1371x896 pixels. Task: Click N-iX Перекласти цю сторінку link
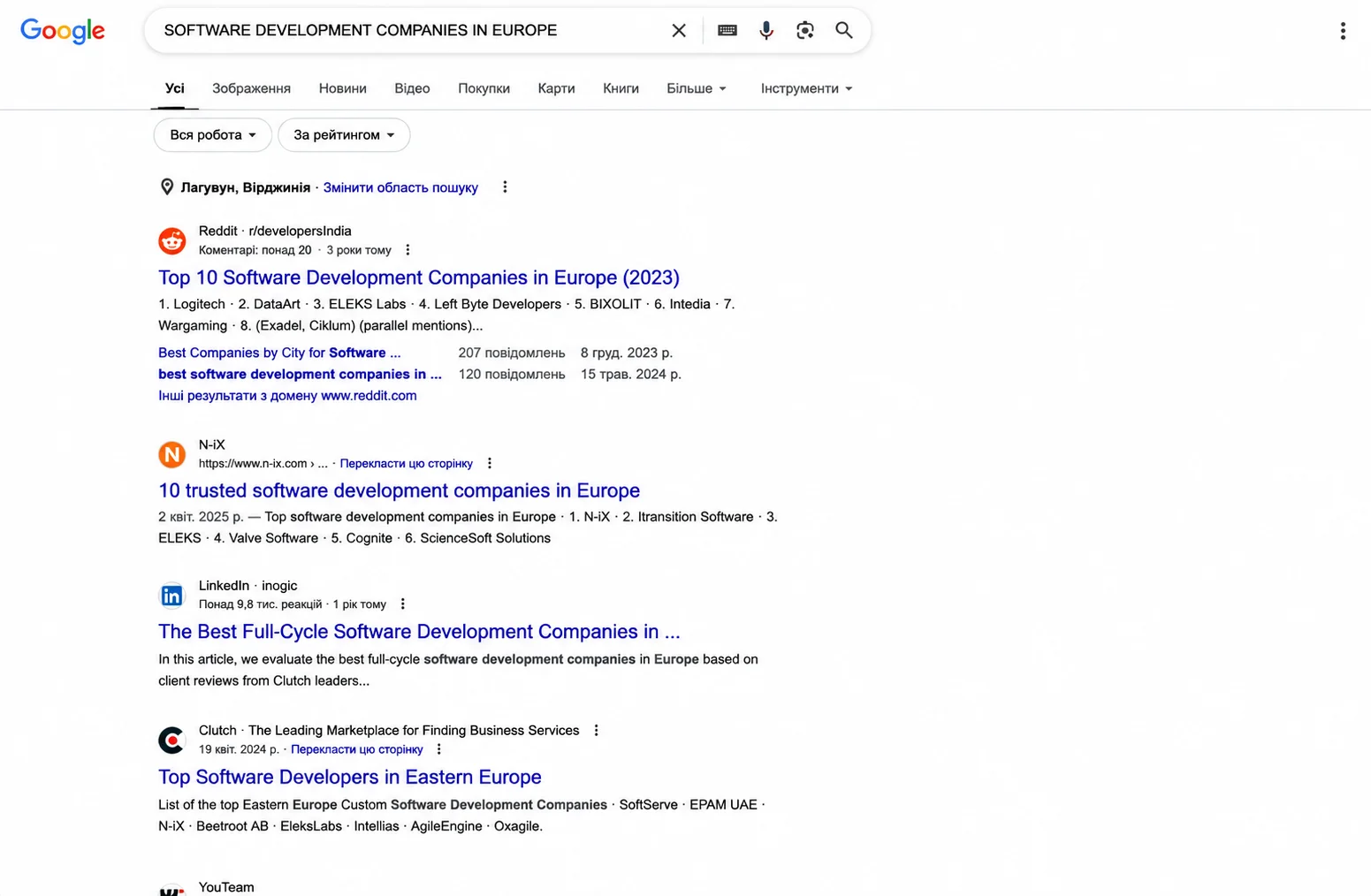[x=407, y=463]
